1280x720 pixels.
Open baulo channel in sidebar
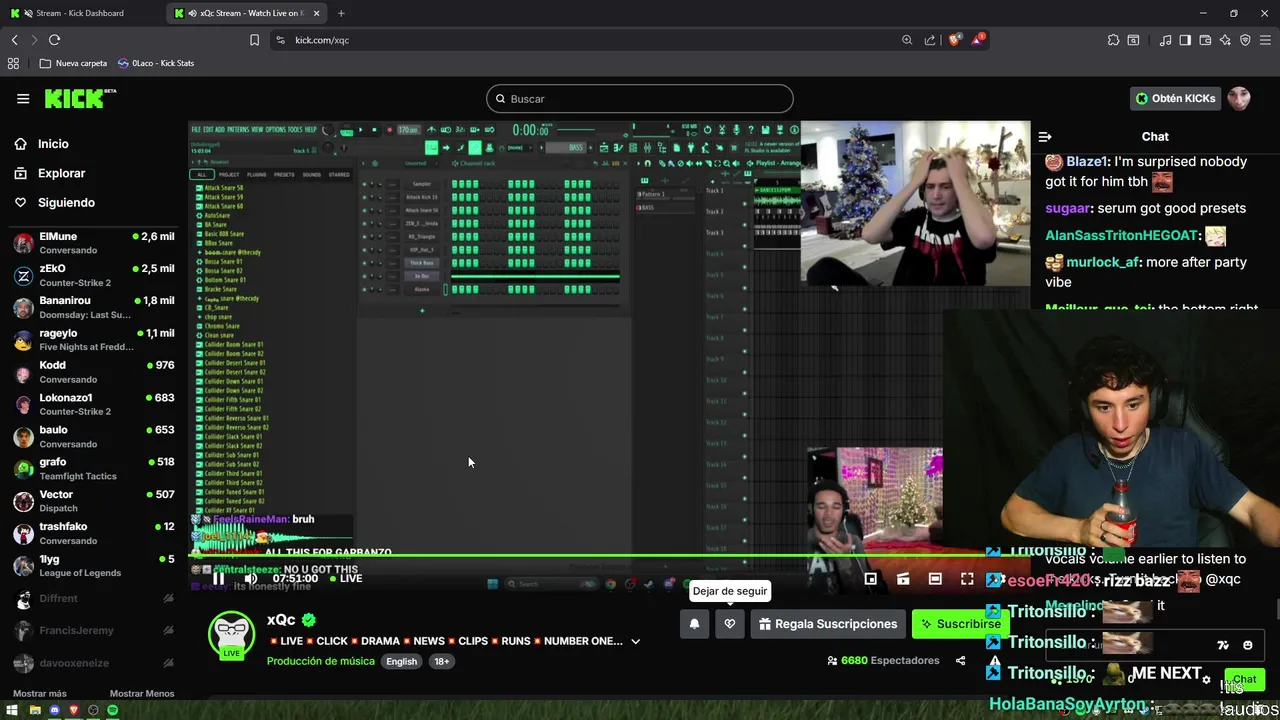pos(94,436)
